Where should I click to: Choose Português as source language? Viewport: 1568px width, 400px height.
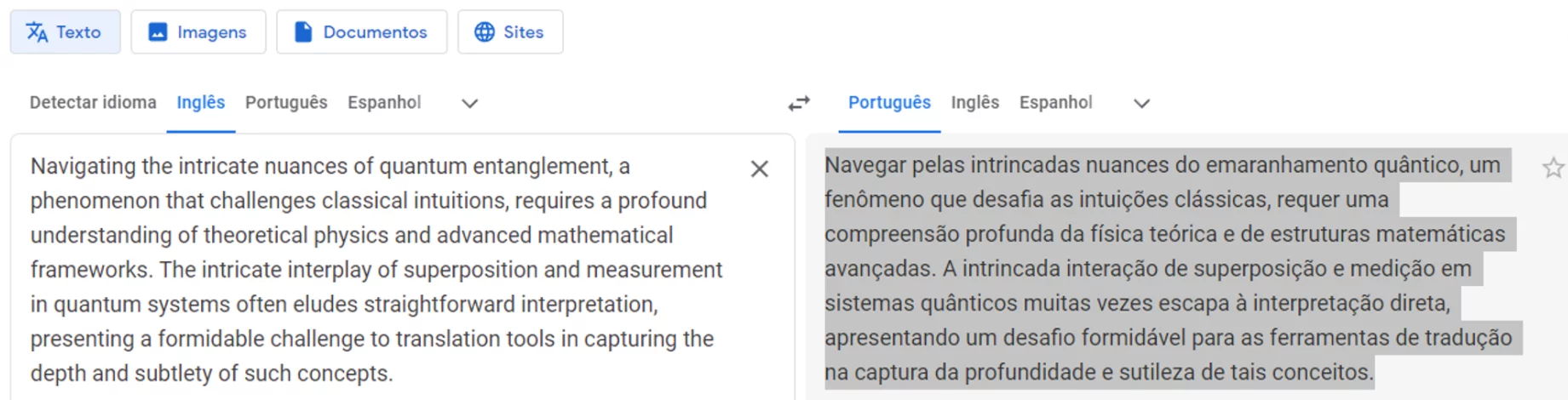tap(286, 103)
